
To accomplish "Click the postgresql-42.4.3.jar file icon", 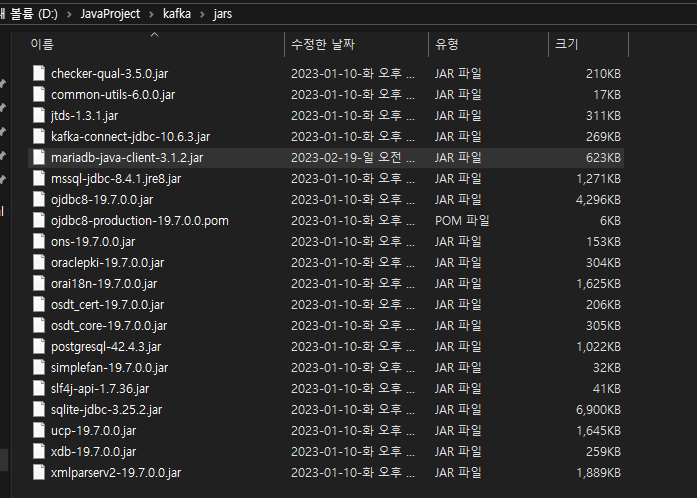I will tap(39, 346).
